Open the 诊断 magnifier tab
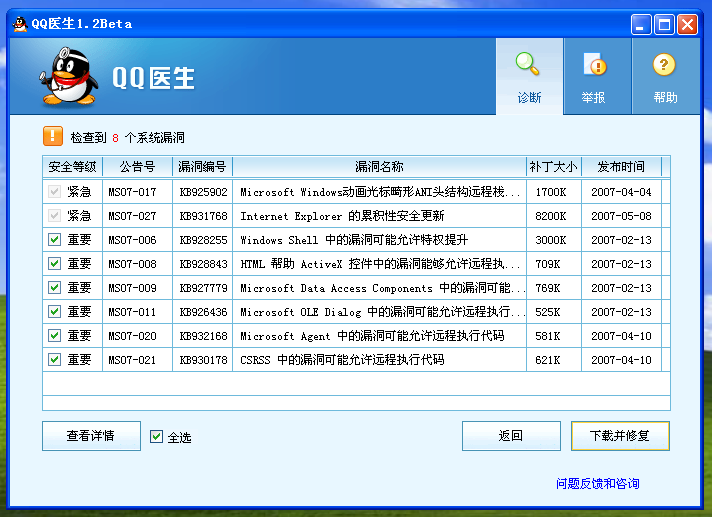This screenshot has height=517, width=712. tap(529, 76)
